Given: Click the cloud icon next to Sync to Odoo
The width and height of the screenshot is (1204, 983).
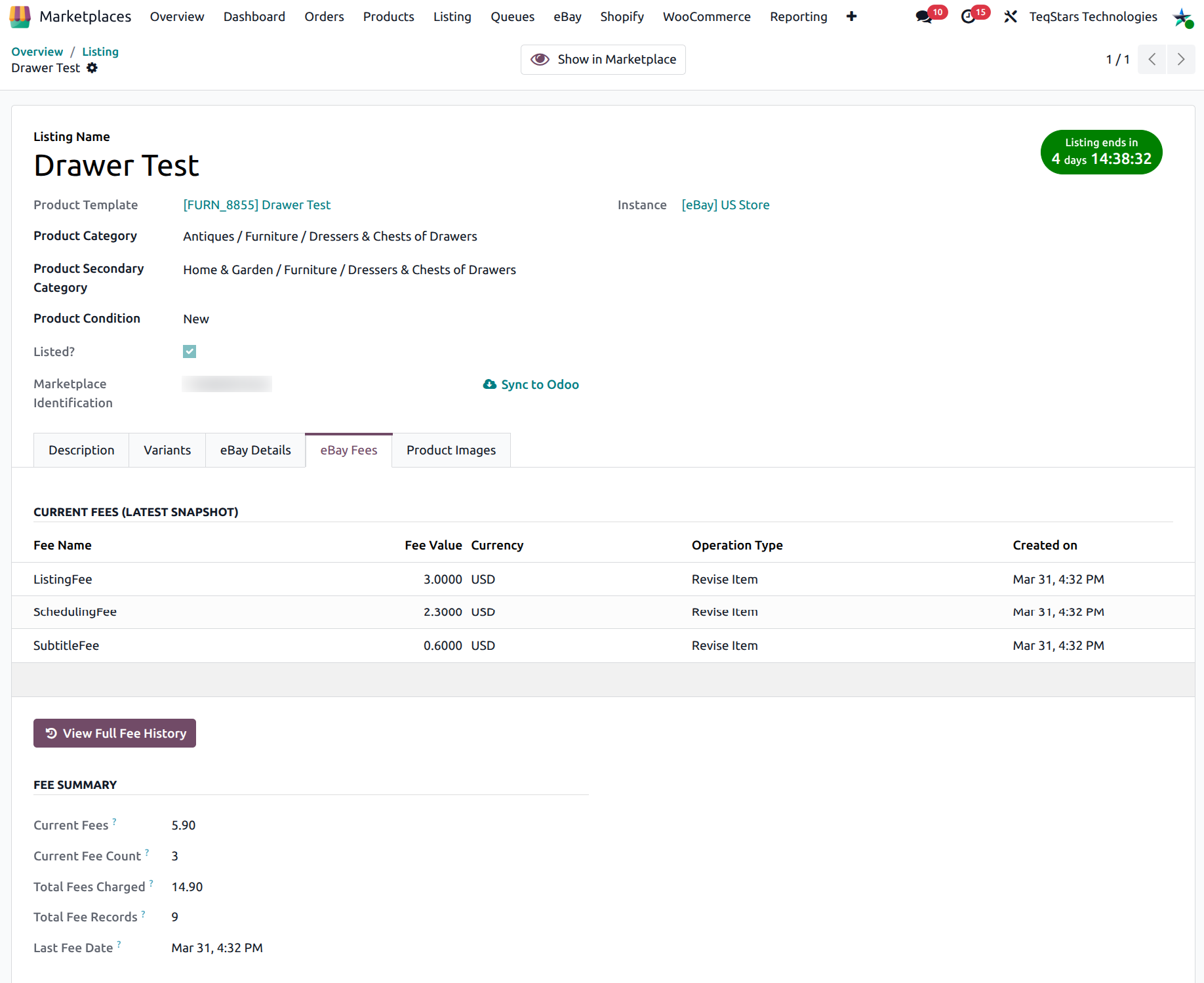Looking at the screenshot, I should coord(489,384).
